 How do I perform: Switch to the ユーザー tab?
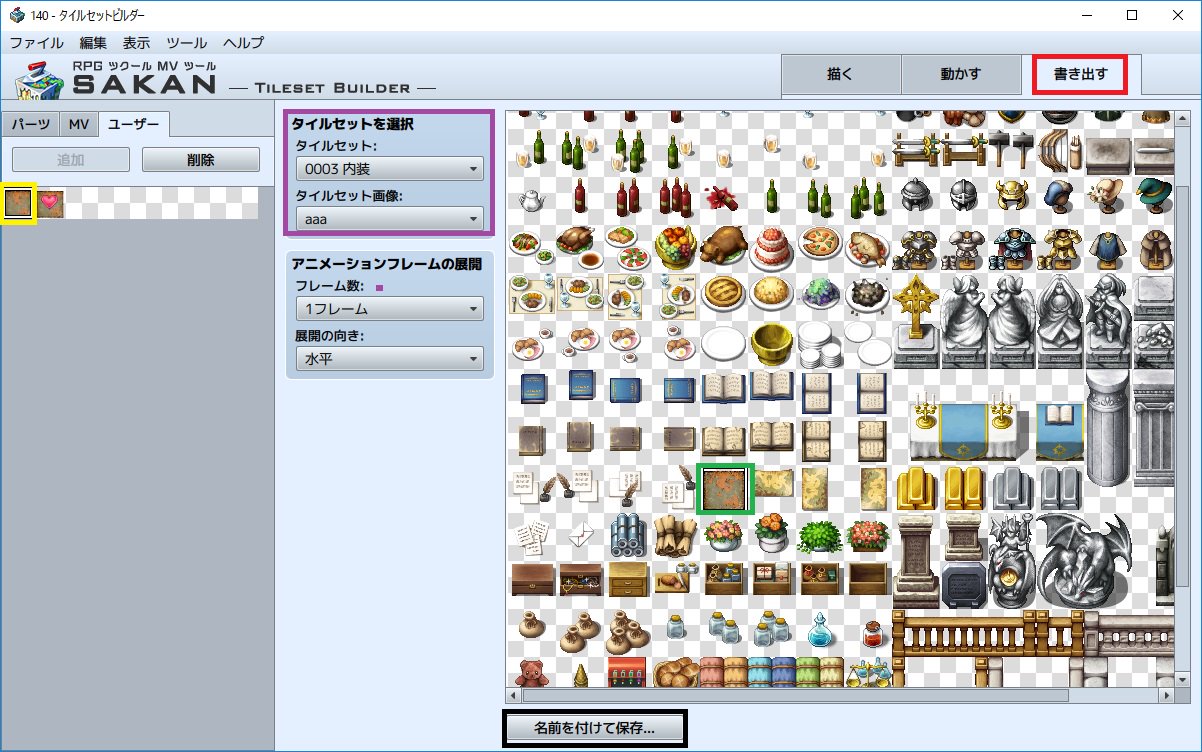134,124
